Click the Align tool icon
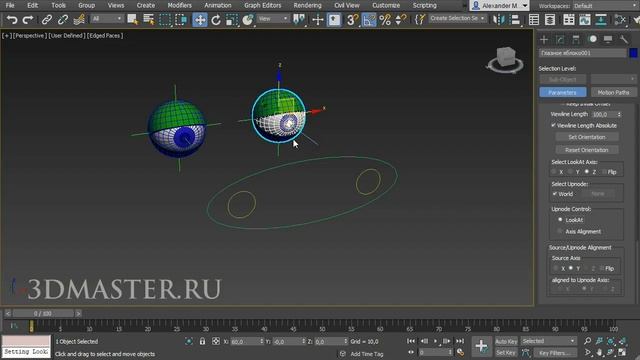 (x=515, y=20)
